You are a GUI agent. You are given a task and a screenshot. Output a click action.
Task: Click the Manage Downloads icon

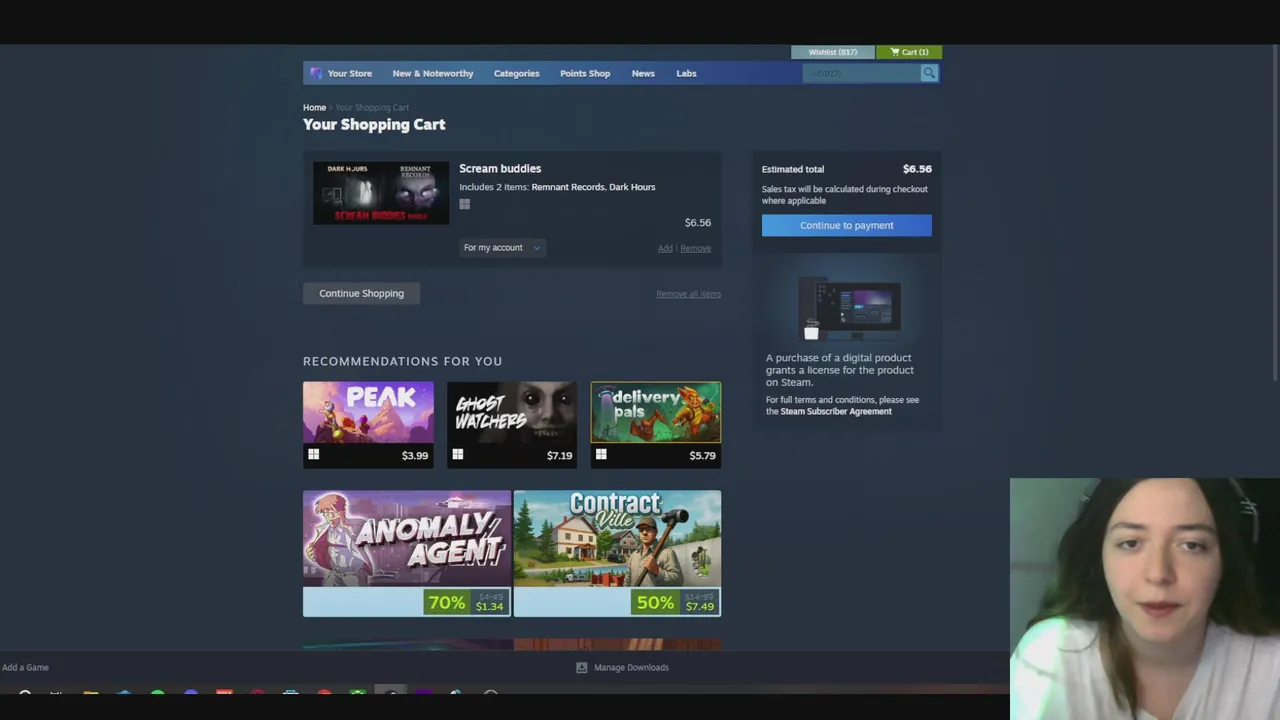point(581,667)
